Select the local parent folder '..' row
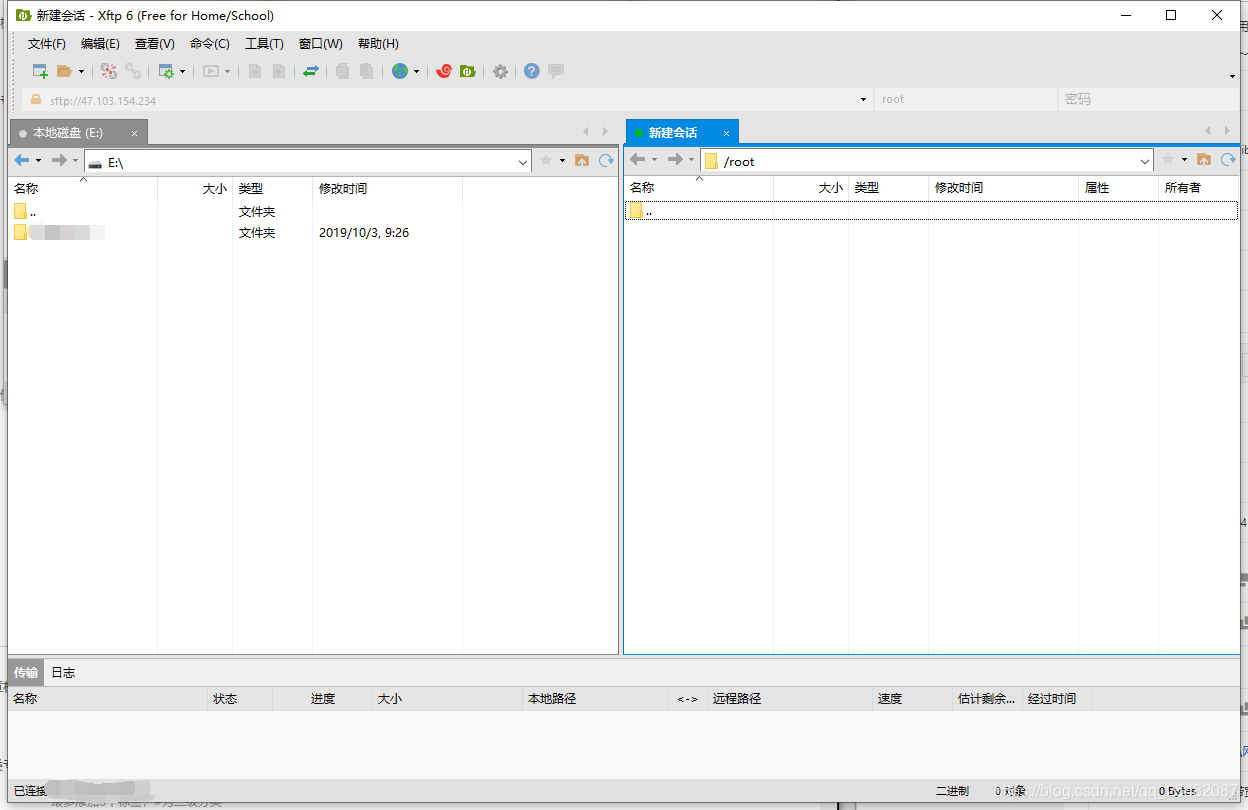The image size is (1248, 810). tap(312, 212)
